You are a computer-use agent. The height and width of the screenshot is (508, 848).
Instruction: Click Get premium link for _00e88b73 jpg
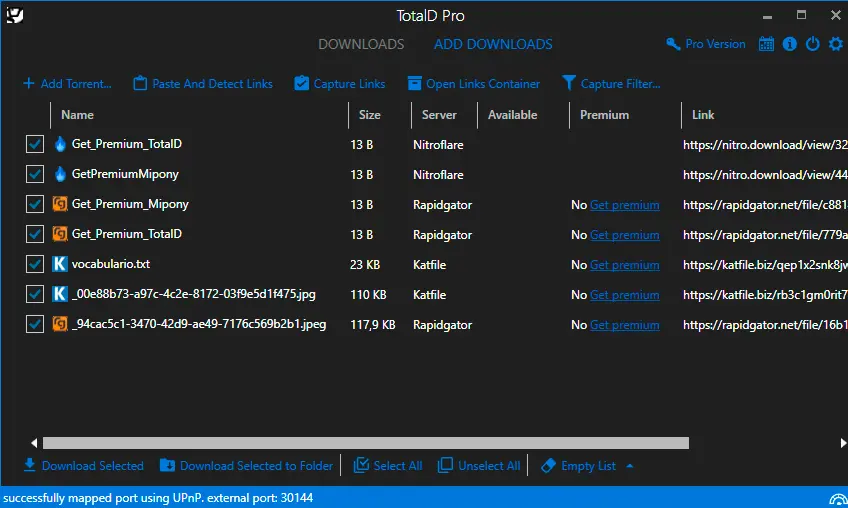pyautogui.click(x=625, y=295)
